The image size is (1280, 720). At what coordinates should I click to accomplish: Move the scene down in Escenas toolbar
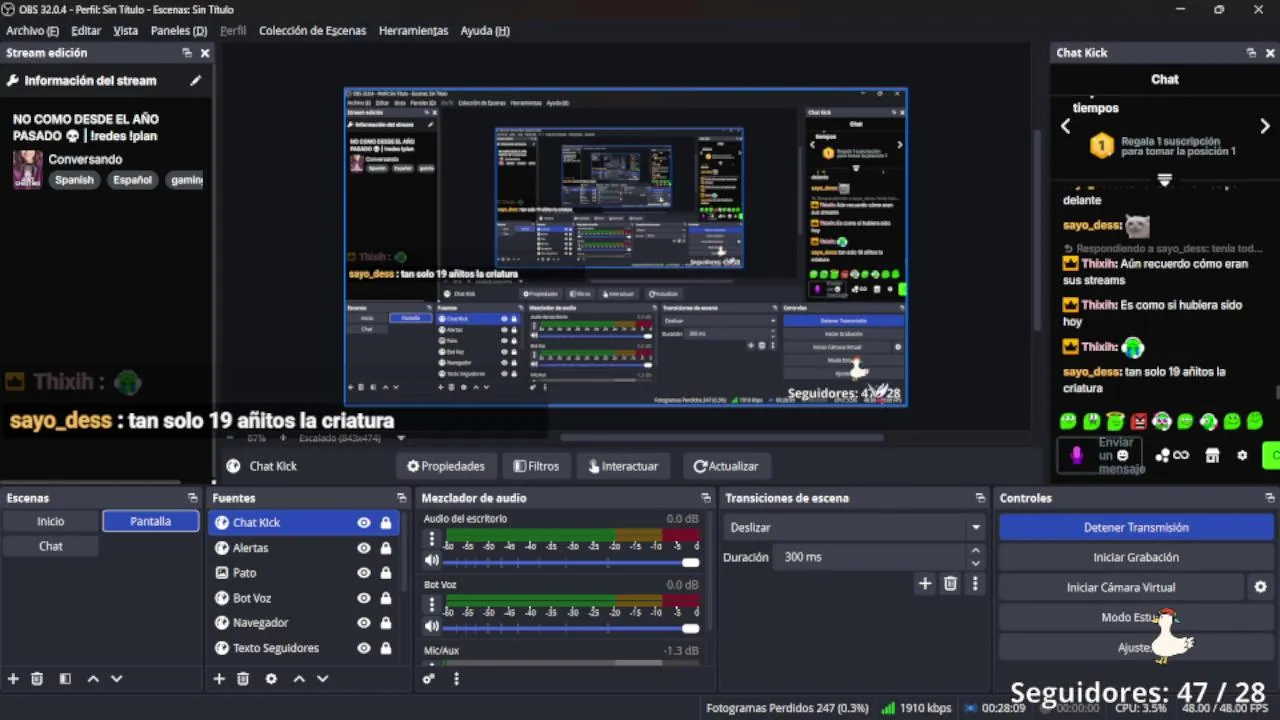(116, 678)
